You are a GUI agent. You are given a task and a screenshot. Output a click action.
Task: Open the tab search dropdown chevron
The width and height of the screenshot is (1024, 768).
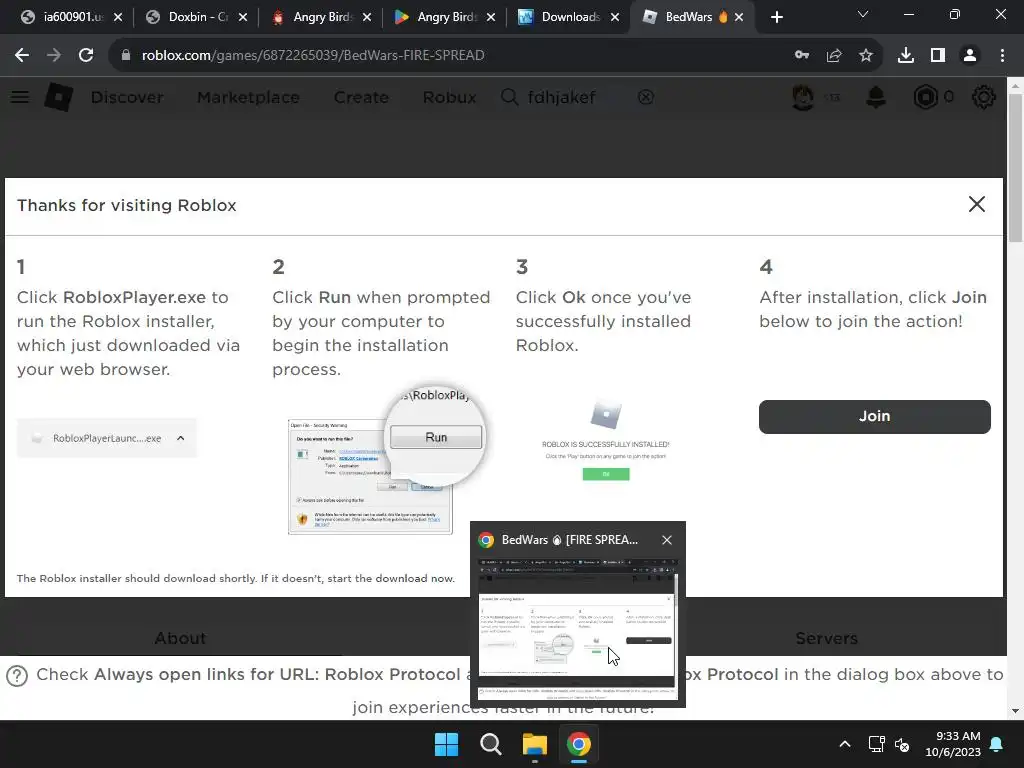pyautogui.click(x=863, y=14)
